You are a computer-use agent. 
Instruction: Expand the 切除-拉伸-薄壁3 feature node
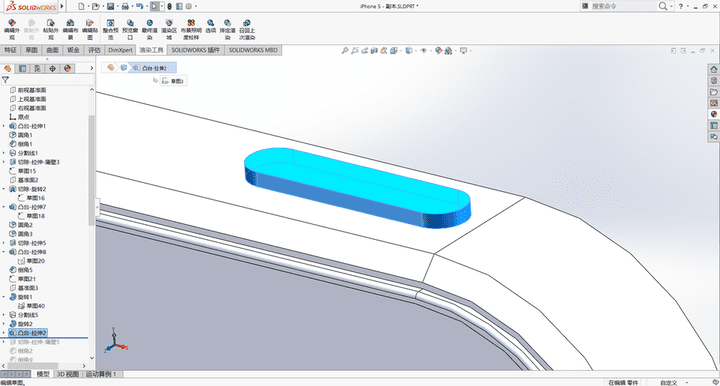point(4,162)
